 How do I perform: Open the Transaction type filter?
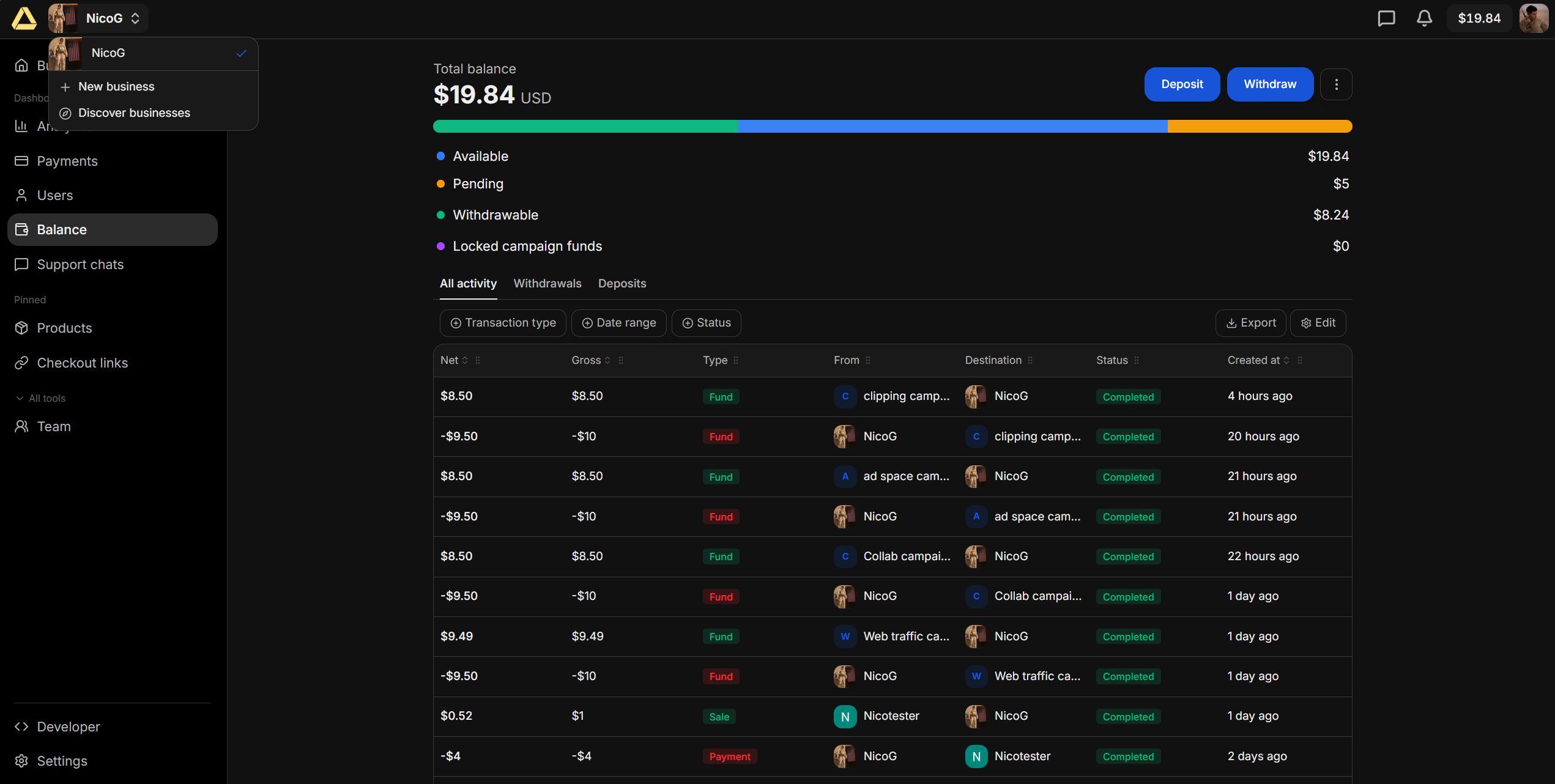coord(503,323)
